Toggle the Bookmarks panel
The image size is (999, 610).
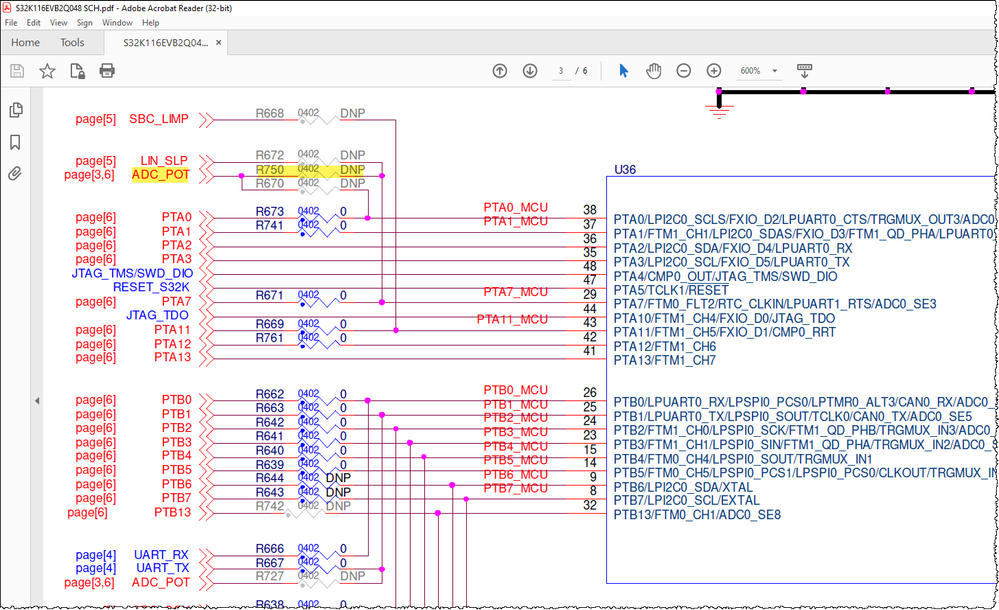pos(16,142)
